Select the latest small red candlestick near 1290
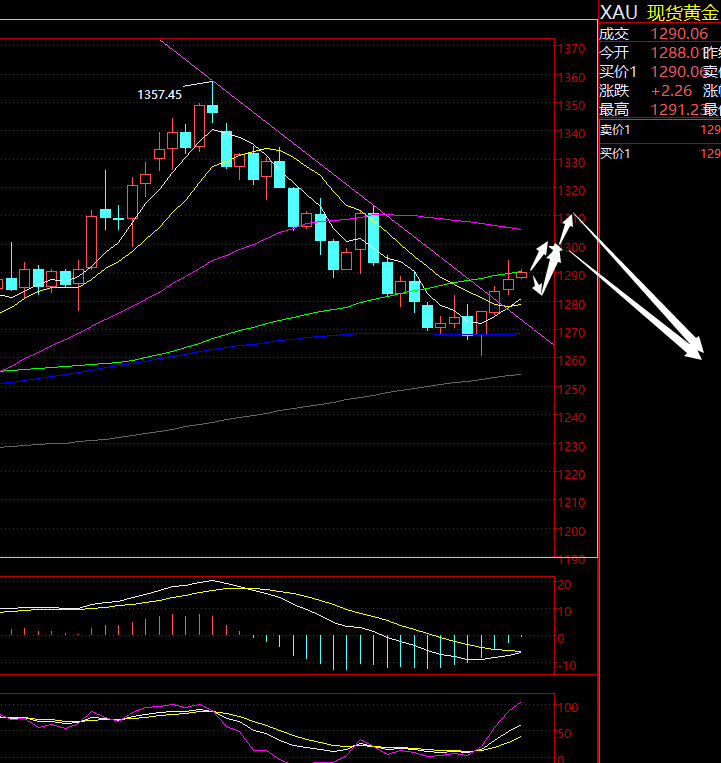Viewport: 721px width, 763px height. click(x=522, y=274)
